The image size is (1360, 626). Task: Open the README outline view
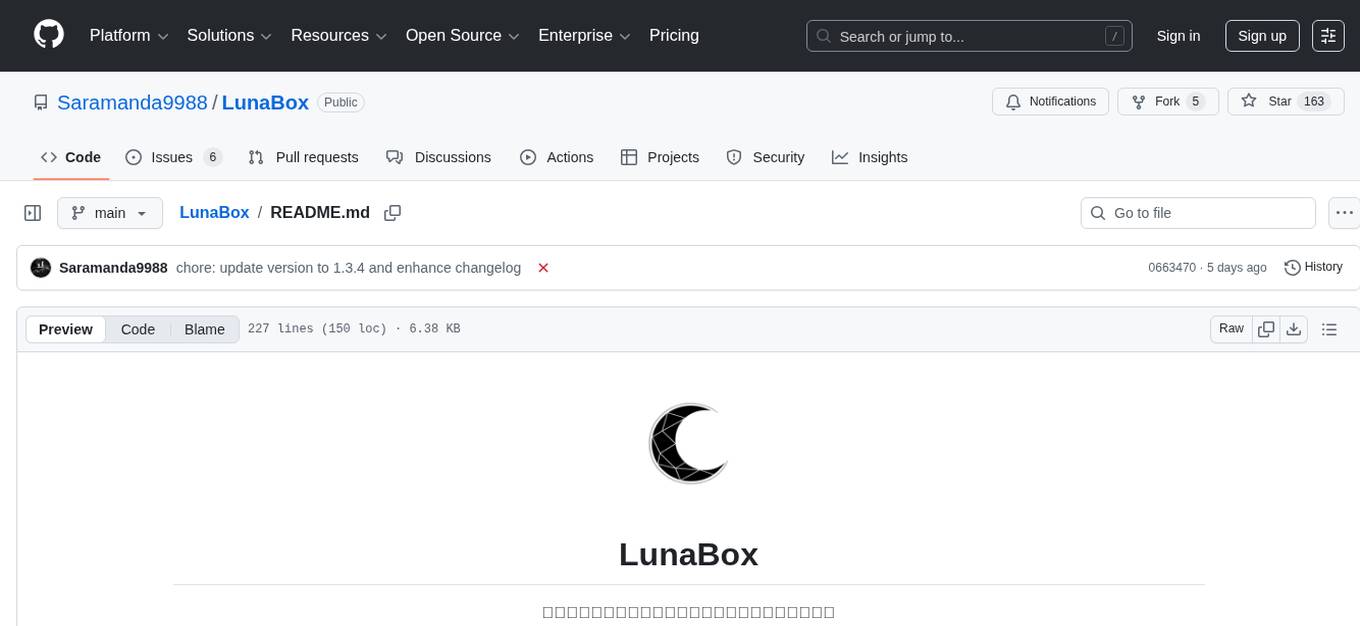tap(1330, 328)
